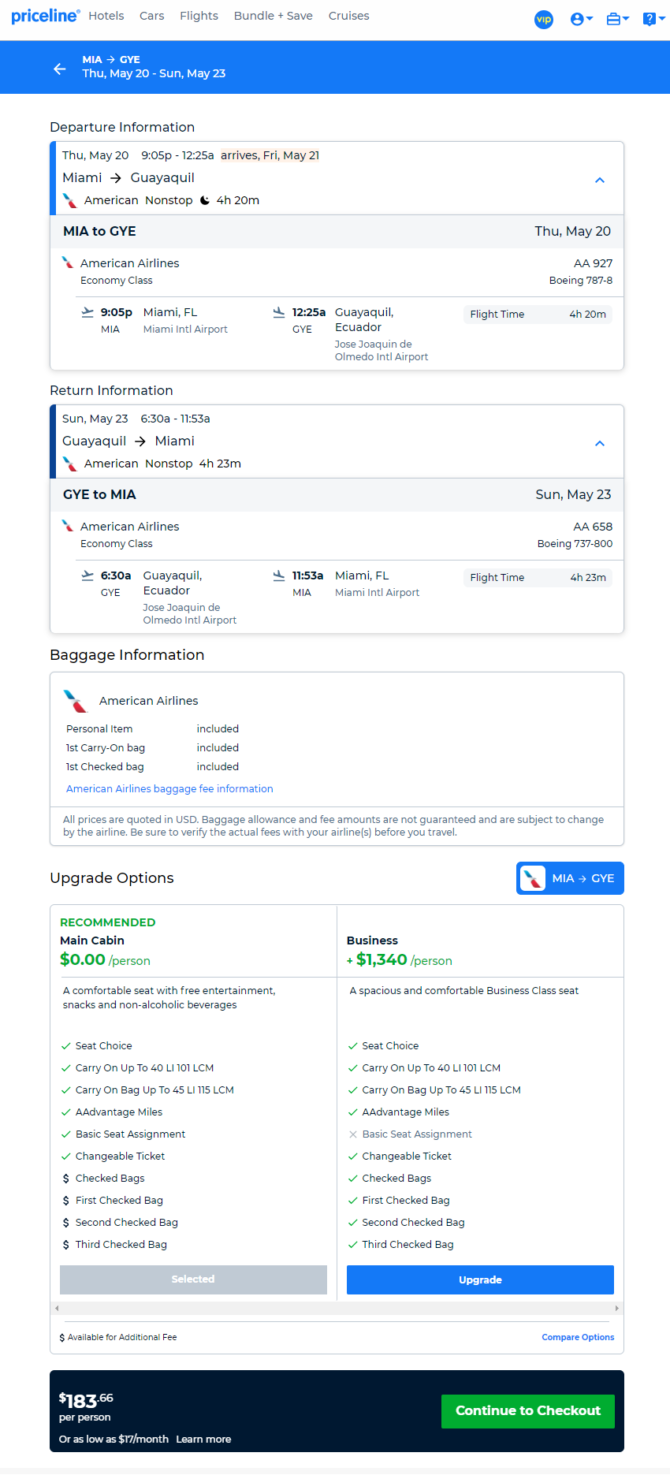Go to the Cruises section
670x1475 pixels.
coord(349,16)
